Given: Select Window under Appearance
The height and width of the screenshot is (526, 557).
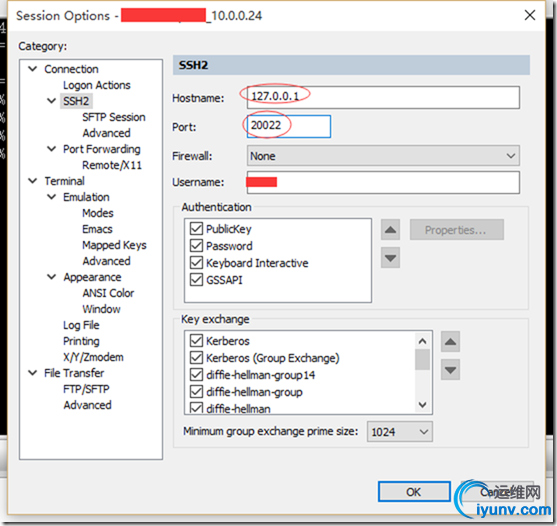Looking at the screenshot, I should pyautogui.click(x=101, y=309).
